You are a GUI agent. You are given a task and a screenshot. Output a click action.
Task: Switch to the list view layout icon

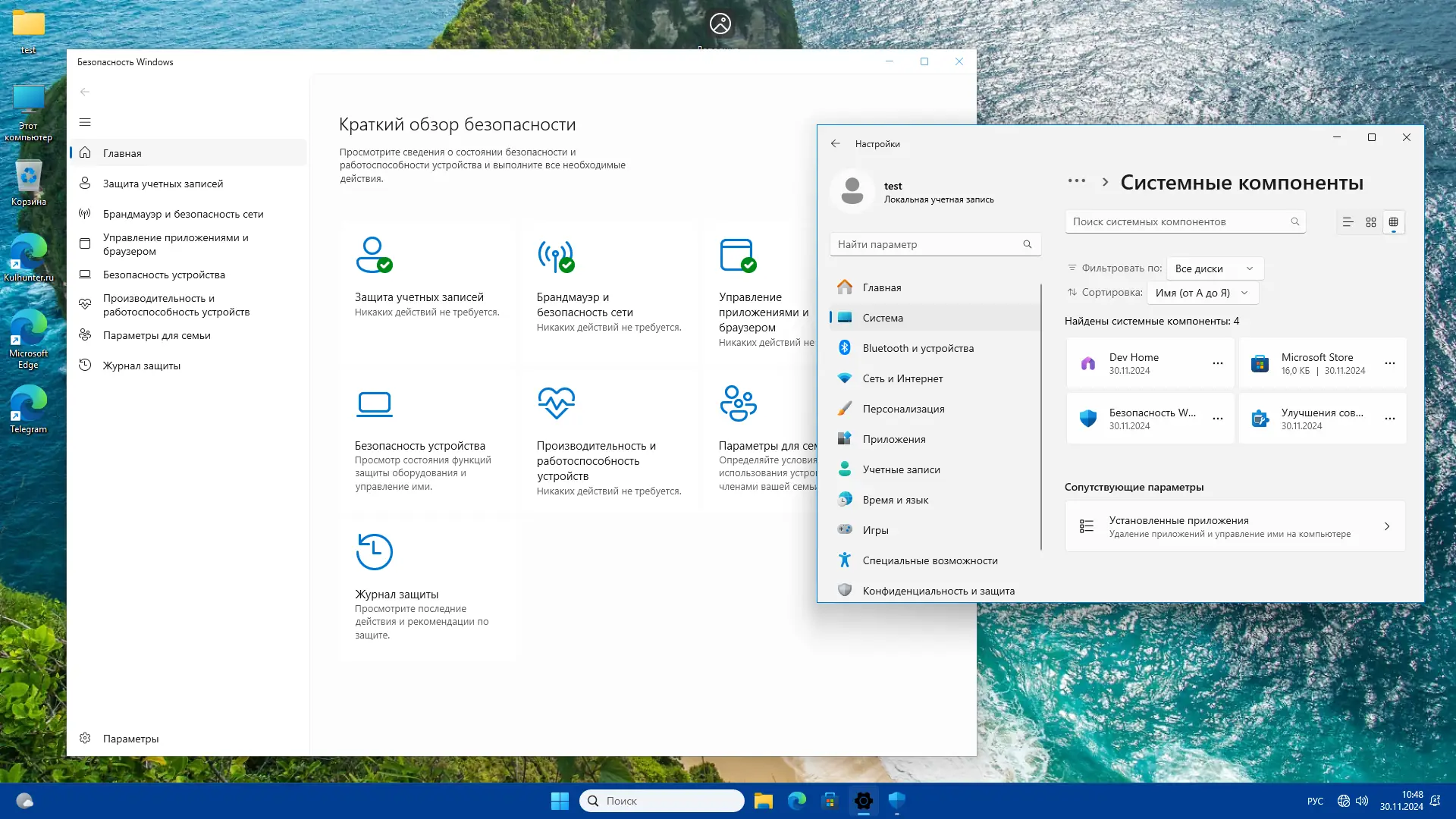(x=1348, y=222)
